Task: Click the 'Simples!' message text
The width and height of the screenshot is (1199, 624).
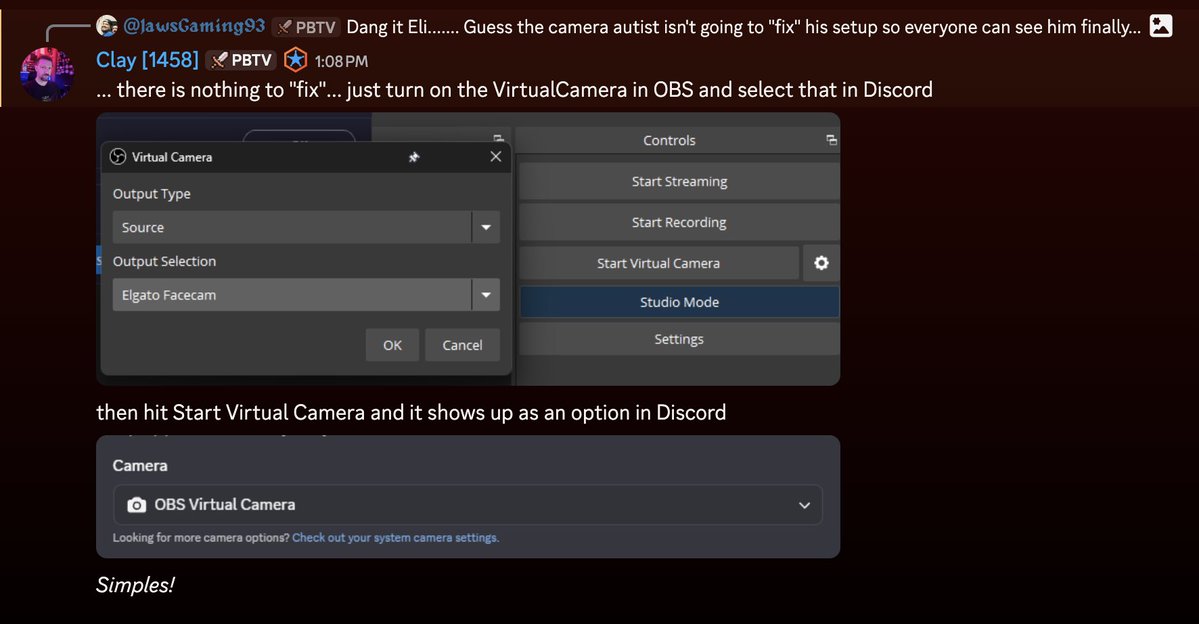Action: (135, 585)
